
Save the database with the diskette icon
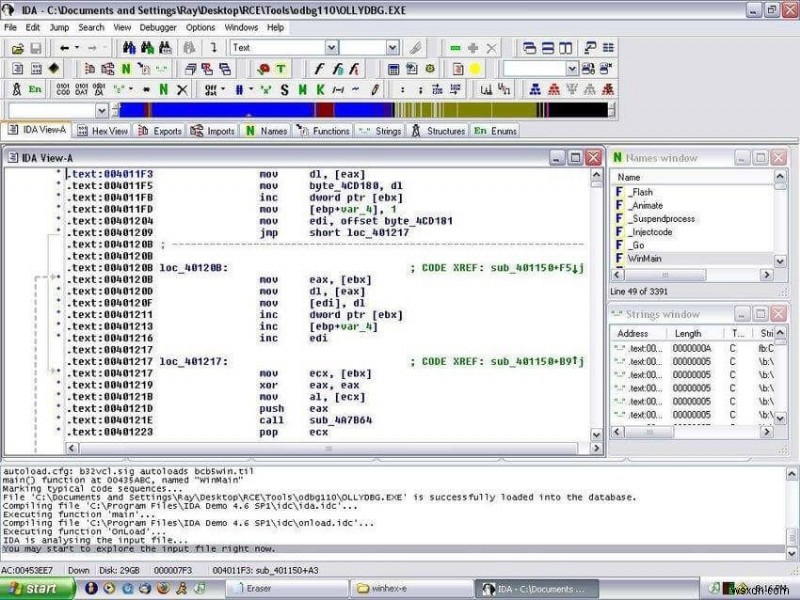coord(34,46)
